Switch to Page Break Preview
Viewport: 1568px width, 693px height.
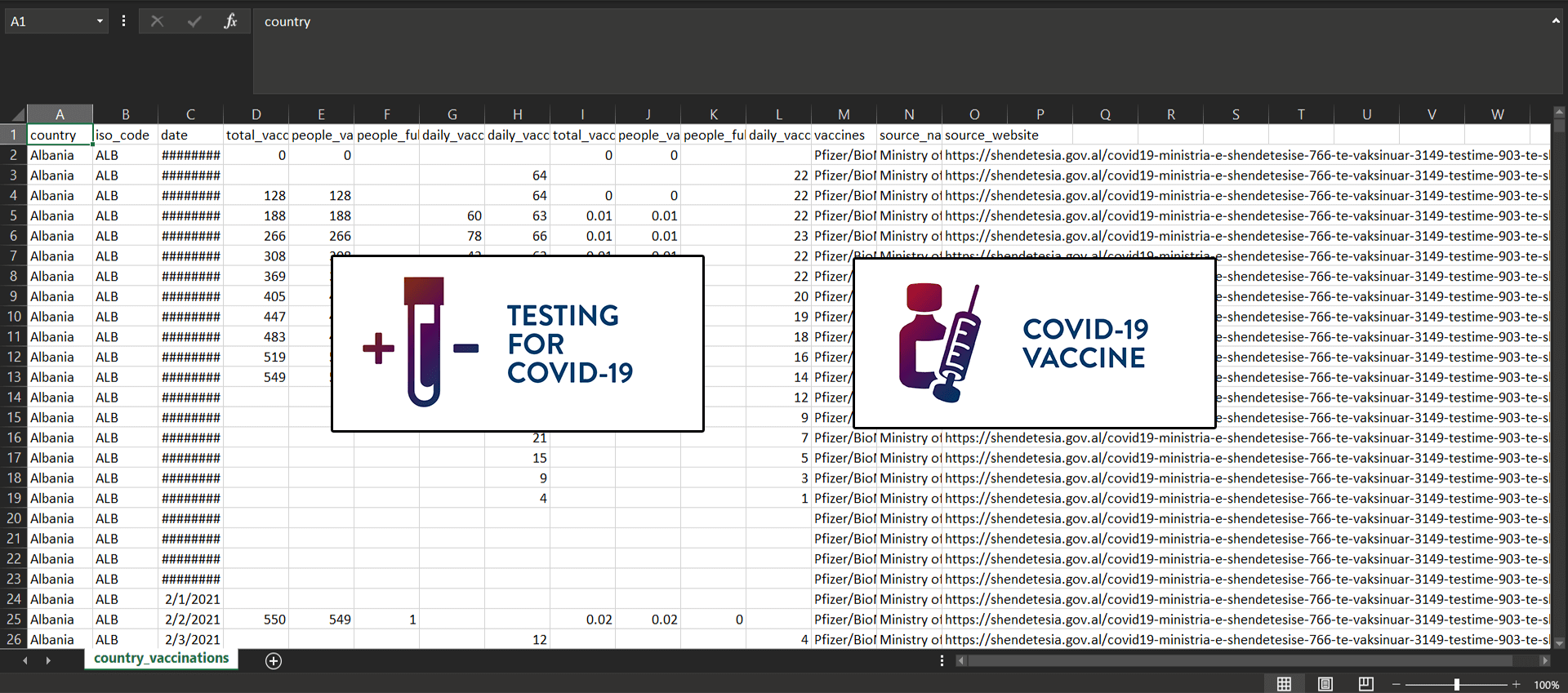click(x=1365, y=684)
